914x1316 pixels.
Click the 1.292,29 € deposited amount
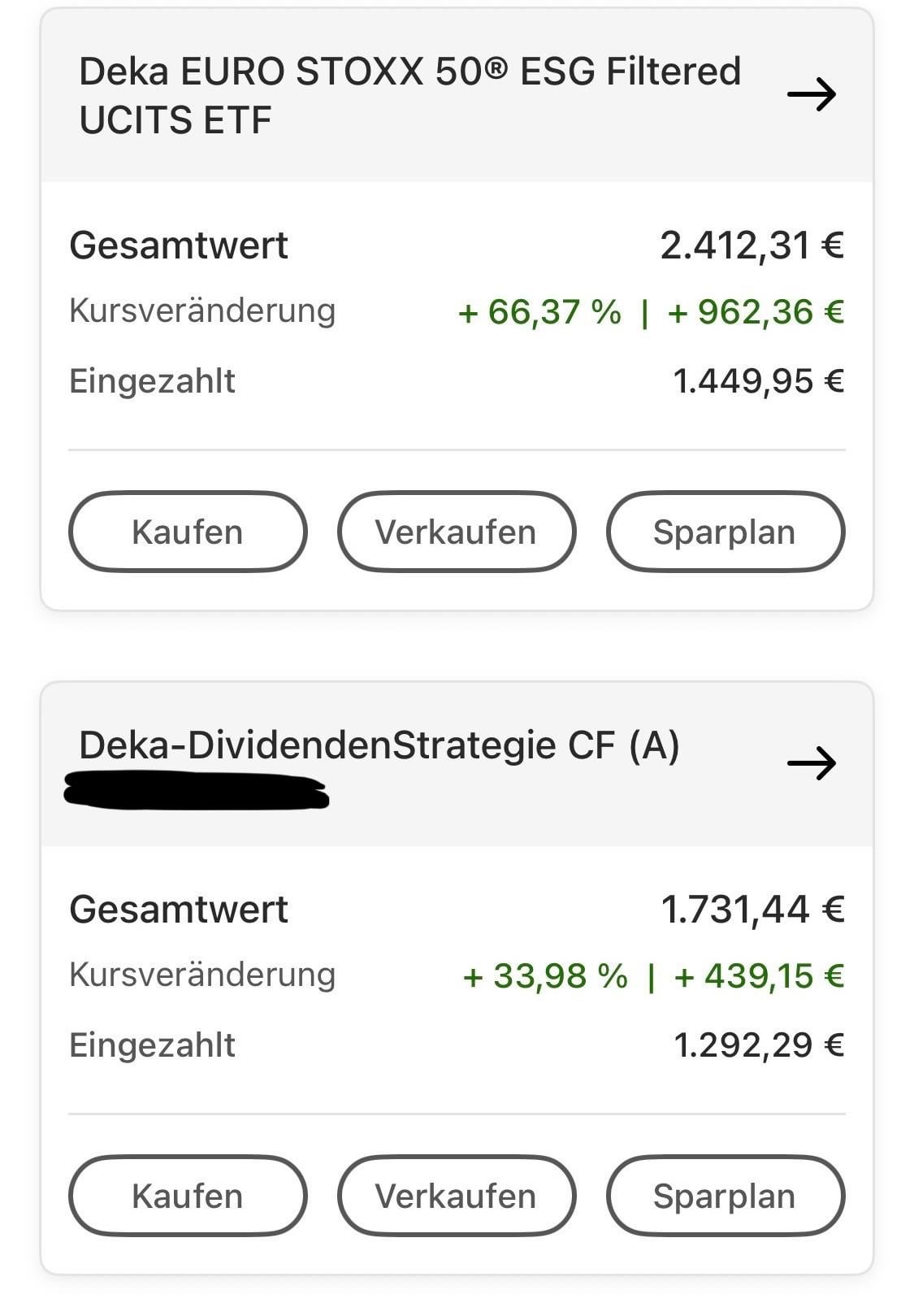tap(758, 1045)
